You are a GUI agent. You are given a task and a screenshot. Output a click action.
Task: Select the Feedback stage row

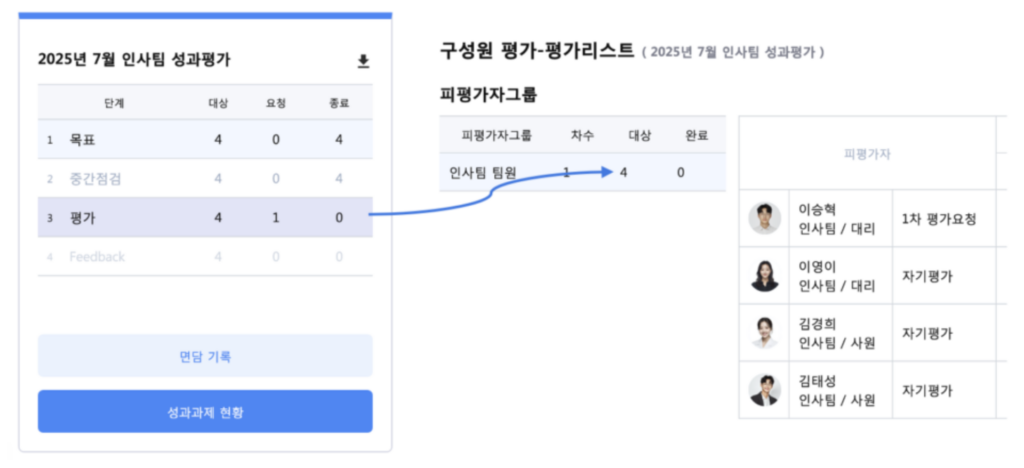point(205,257)
